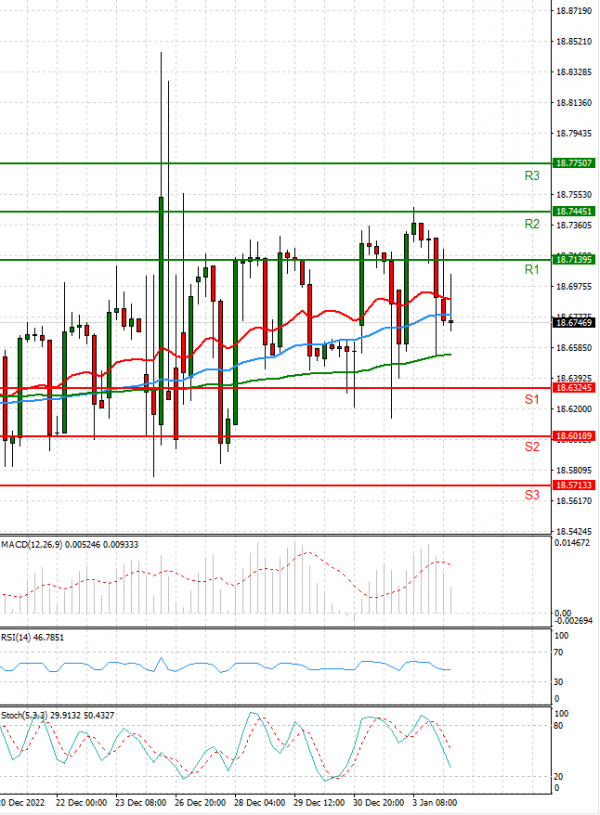Click the 3 Jan 08:00 time axis label

coord(435,803)
